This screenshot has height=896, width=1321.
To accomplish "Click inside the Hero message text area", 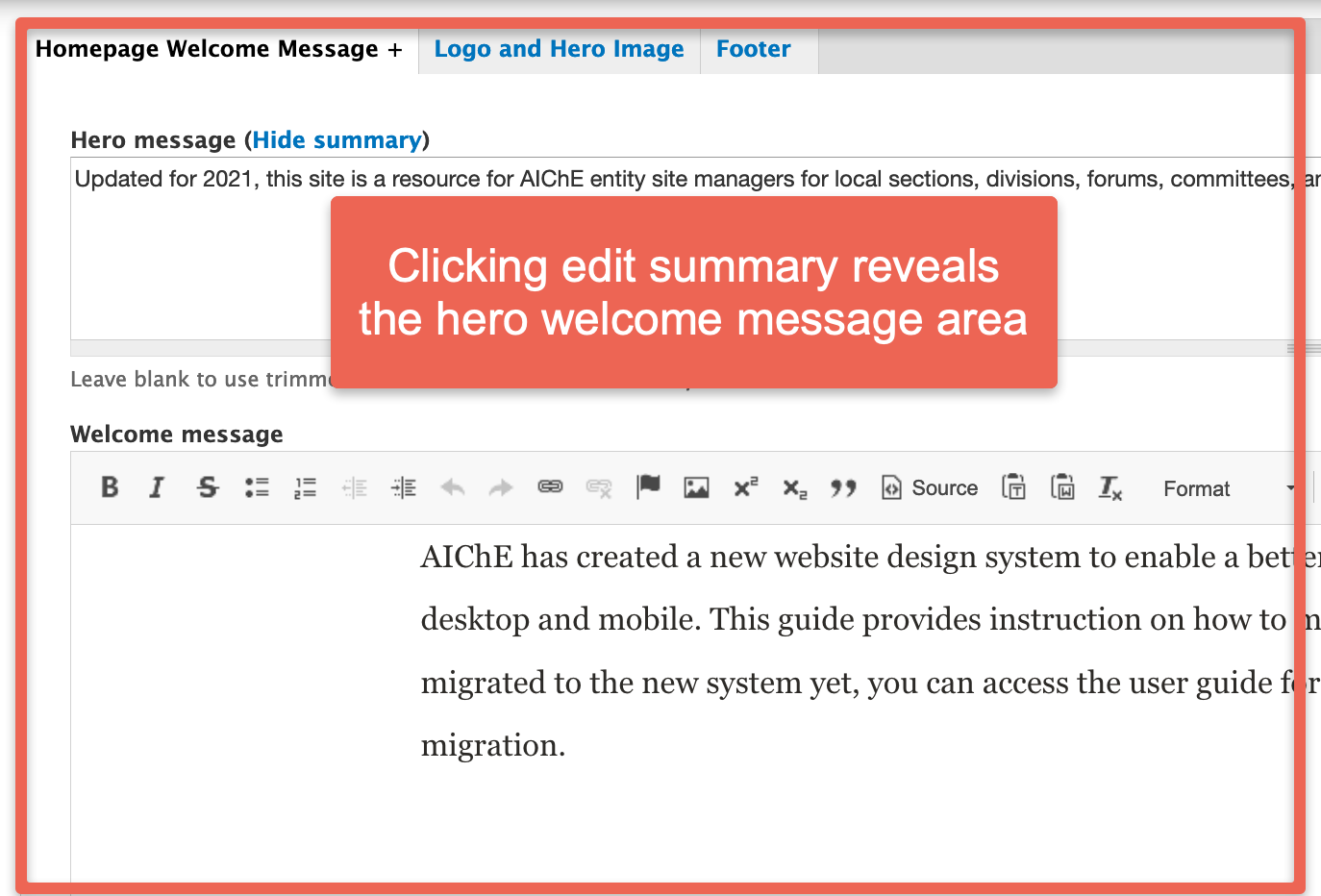I will click(x=192, y=269).
